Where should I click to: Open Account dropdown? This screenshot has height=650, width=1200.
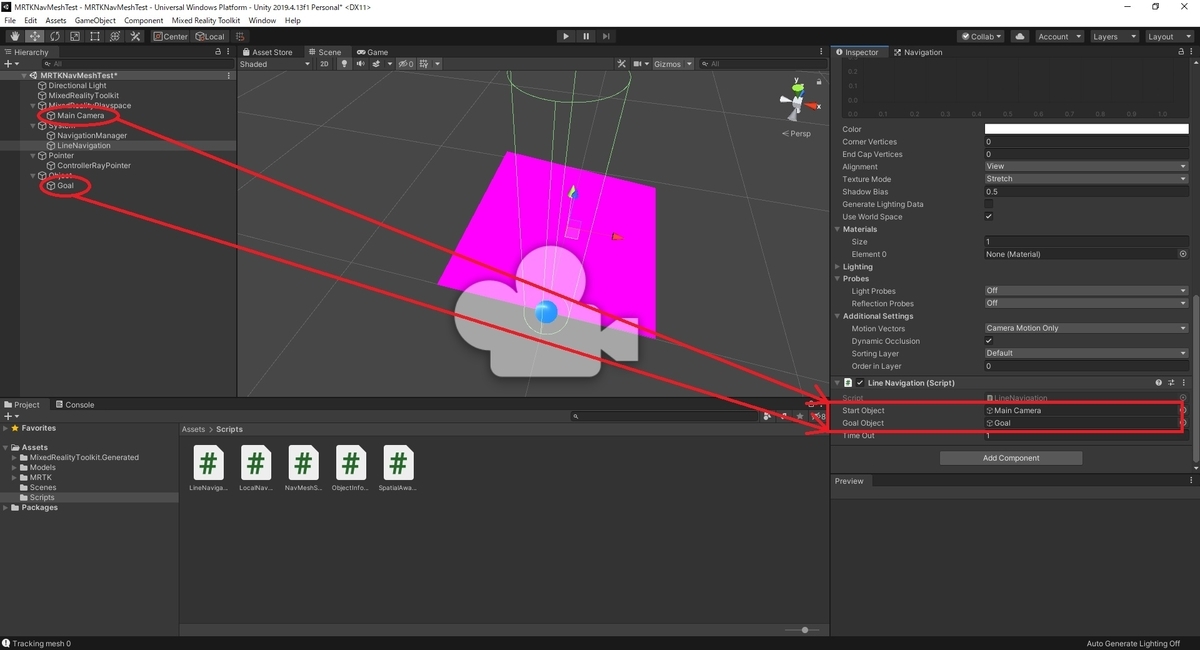point(1058,36)
